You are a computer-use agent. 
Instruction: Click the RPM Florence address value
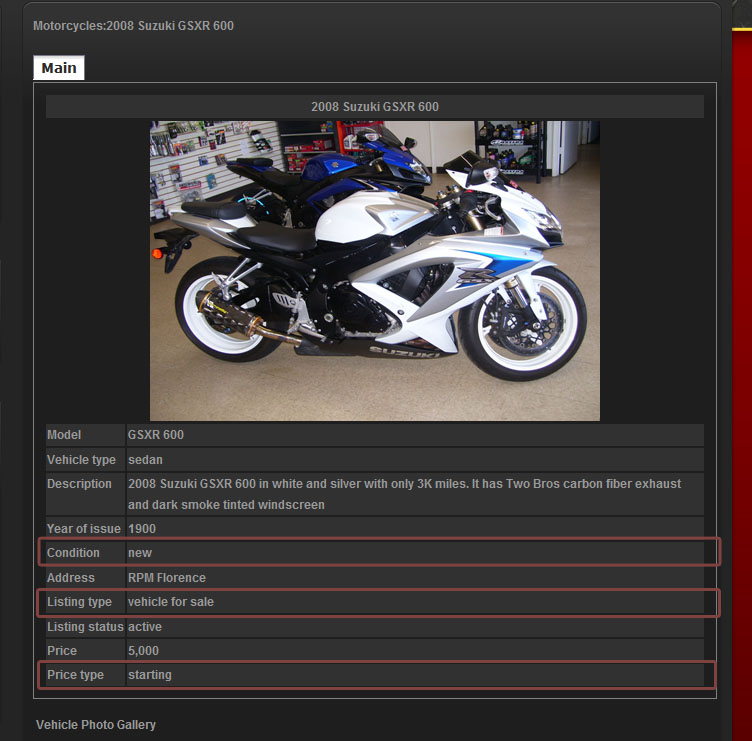click(x=166, y=578)
